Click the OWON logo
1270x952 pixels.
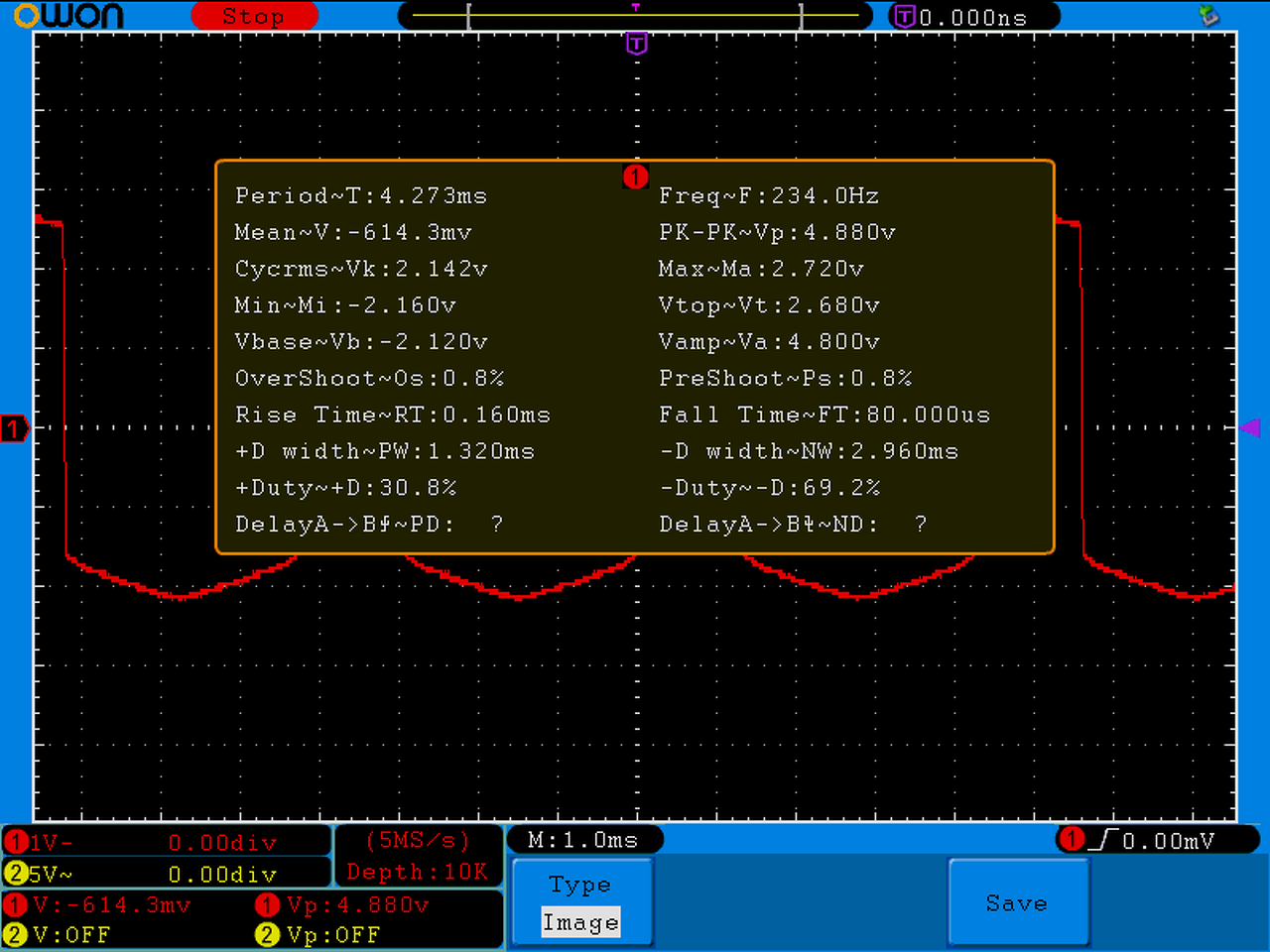pyautogui.click(x=68, y=15)
